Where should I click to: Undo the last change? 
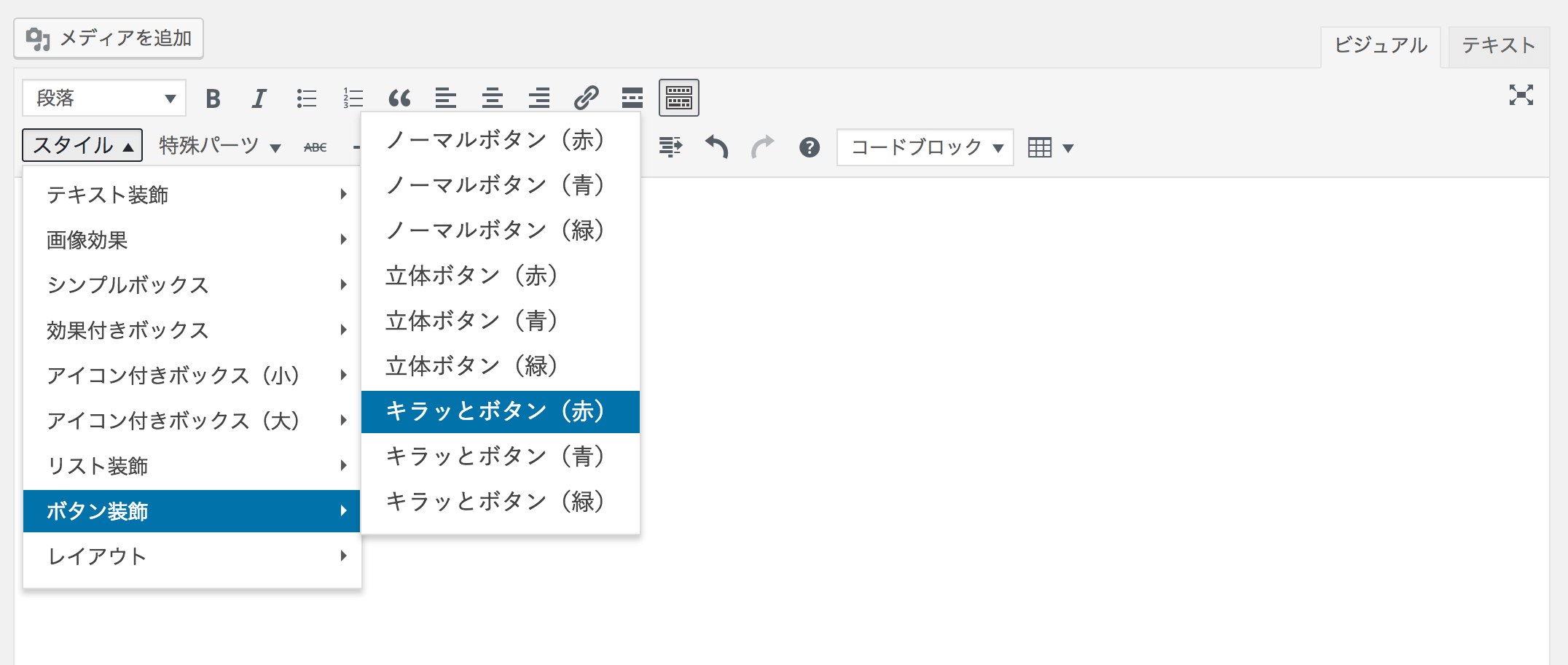click(716, 147)
